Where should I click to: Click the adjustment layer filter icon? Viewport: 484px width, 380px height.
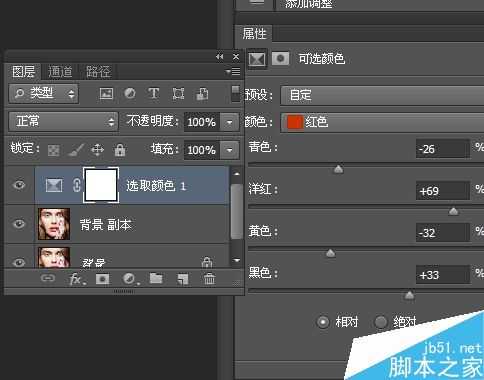point(130,93)
